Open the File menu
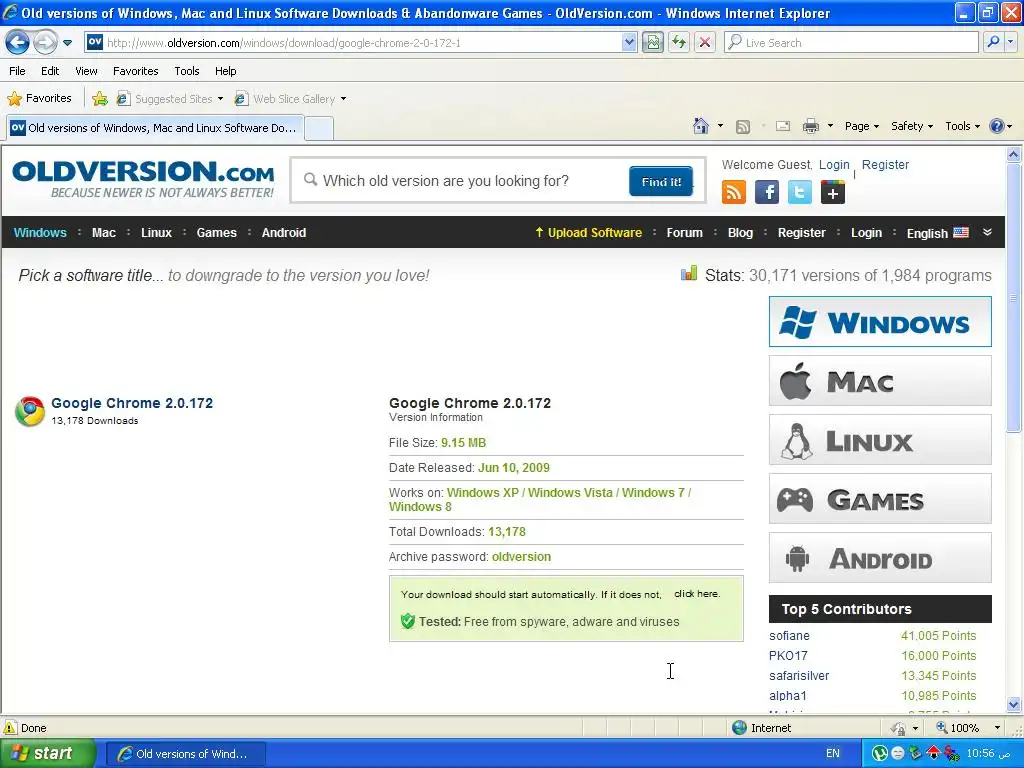Viewport: 1024px width, 768px height. tap(18, 71)
